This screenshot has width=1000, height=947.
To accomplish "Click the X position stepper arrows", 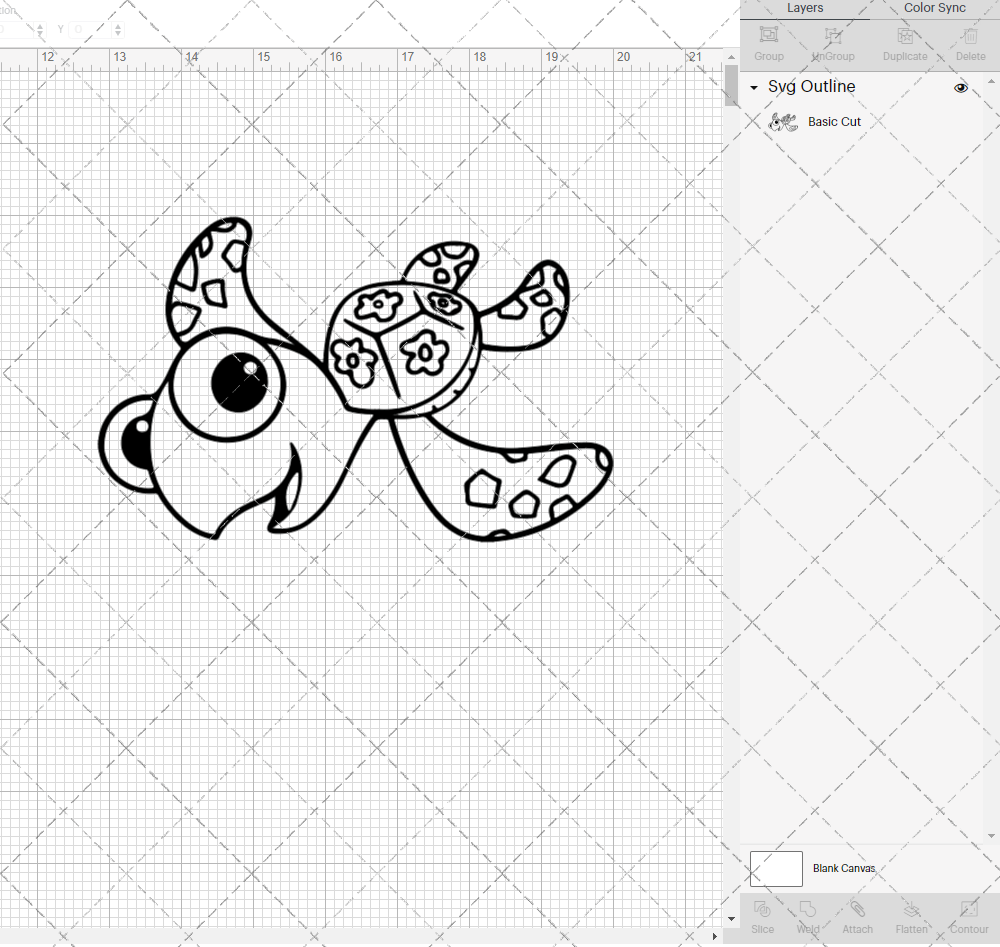I will pos(40,29).
